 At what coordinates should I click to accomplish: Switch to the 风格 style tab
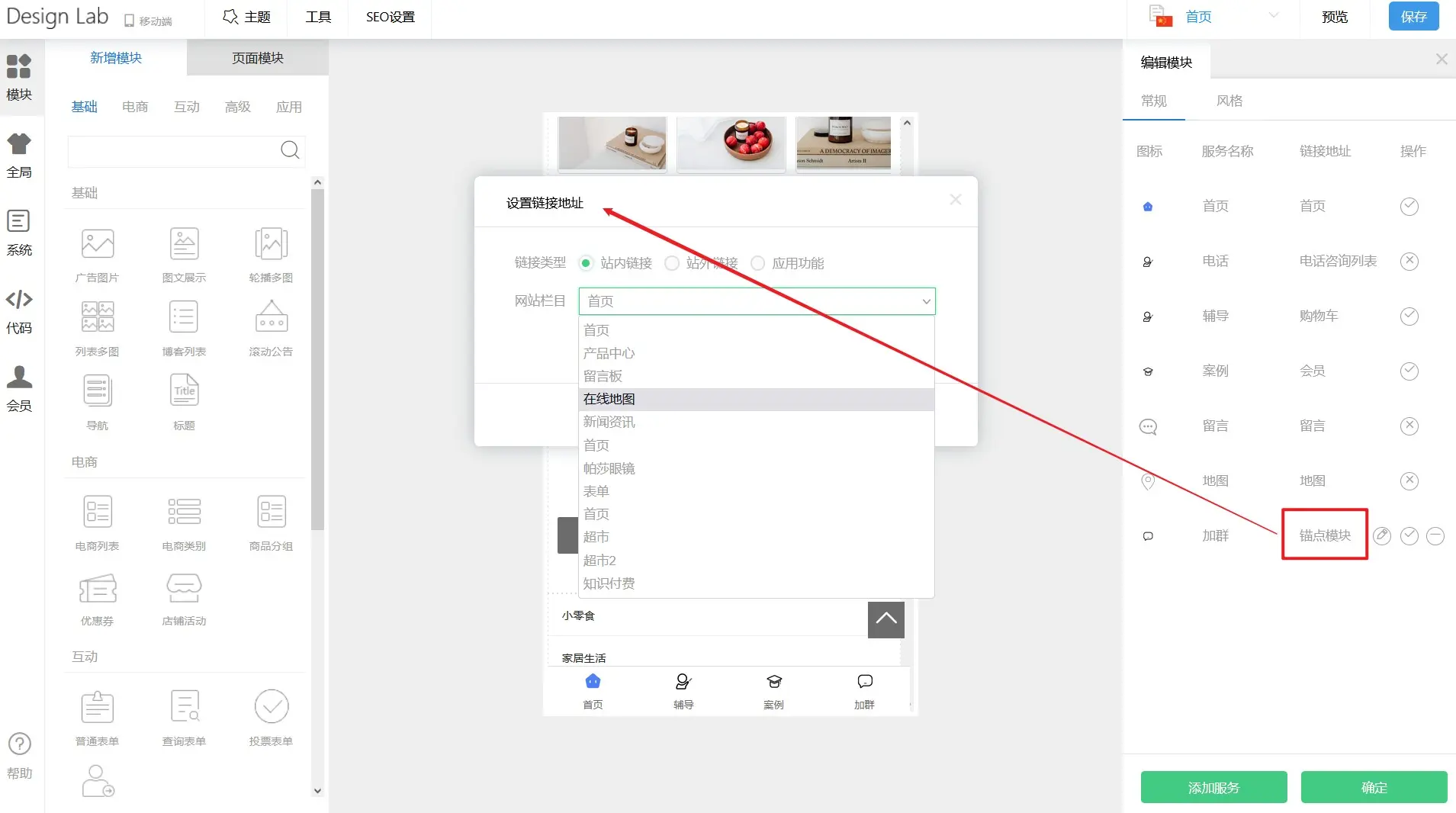[x=1229, y=101]
